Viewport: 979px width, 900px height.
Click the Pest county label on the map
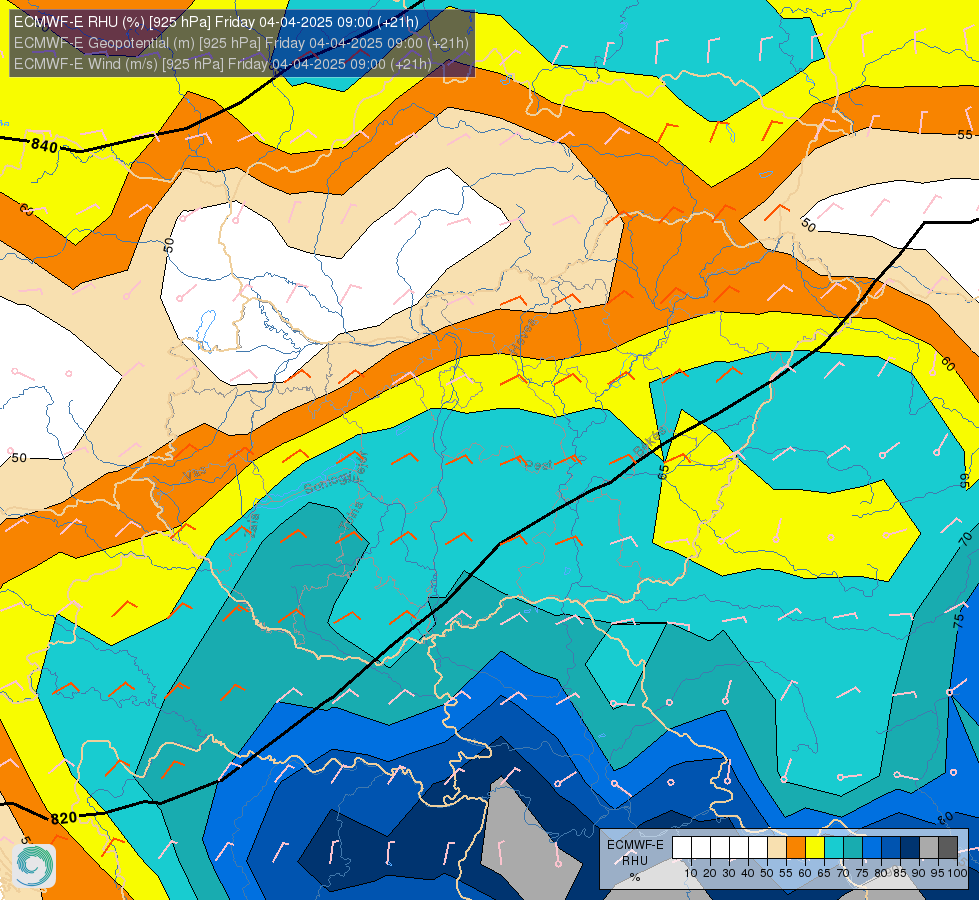[x=538, y=465]
